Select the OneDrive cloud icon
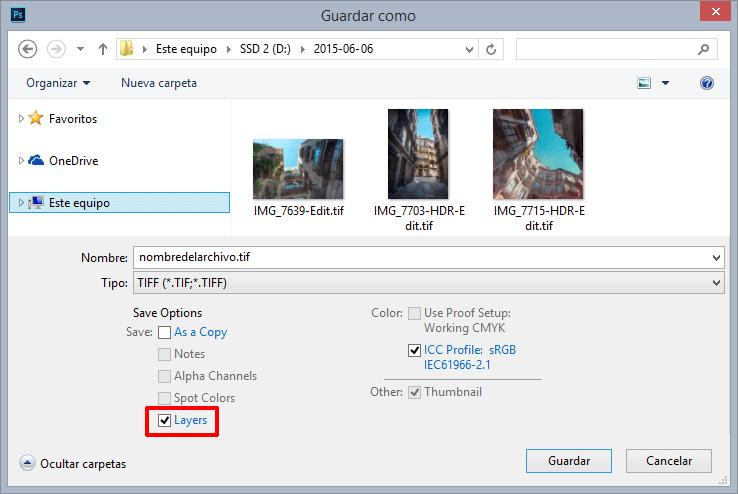This screenshot has height=494, width=738. pos(36,160)
